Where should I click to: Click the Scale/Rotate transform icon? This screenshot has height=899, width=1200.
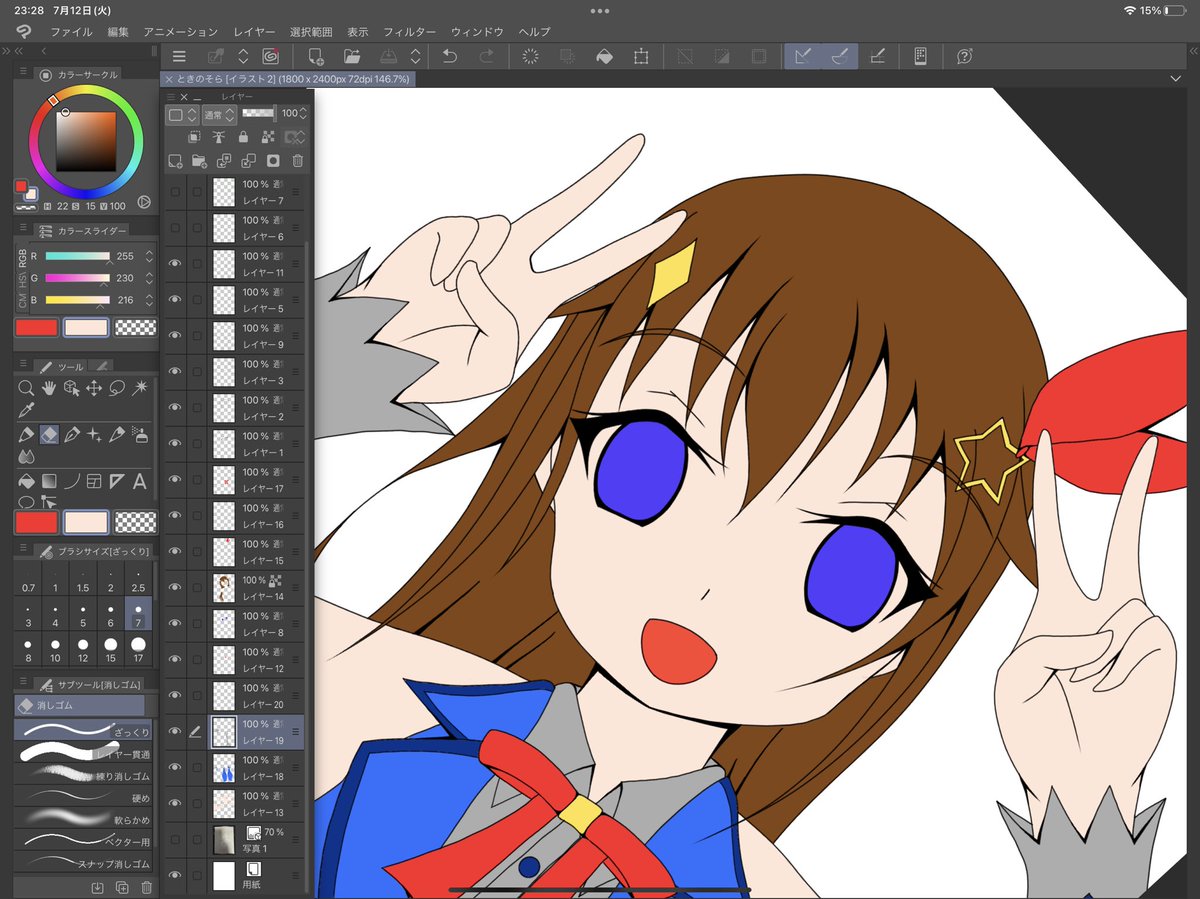coord(641,57)
